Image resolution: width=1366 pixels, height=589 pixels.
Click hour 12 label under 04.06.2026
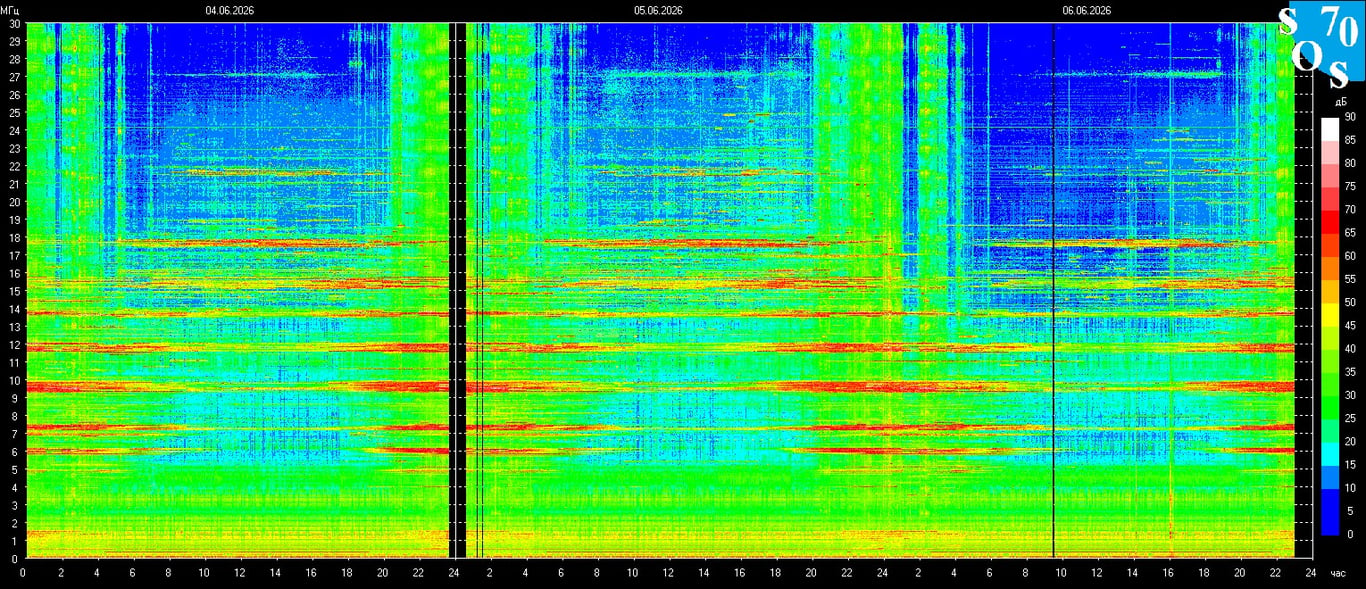(x=239, y=573)
